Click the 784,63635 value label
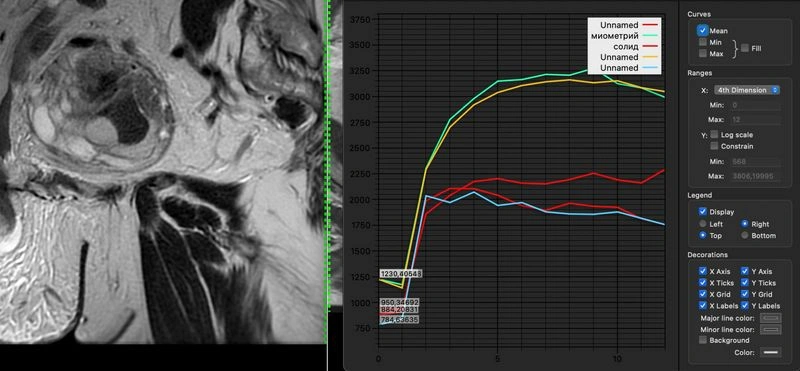The height and width of the screenshot is (371, 800). (x=399, y=320)
